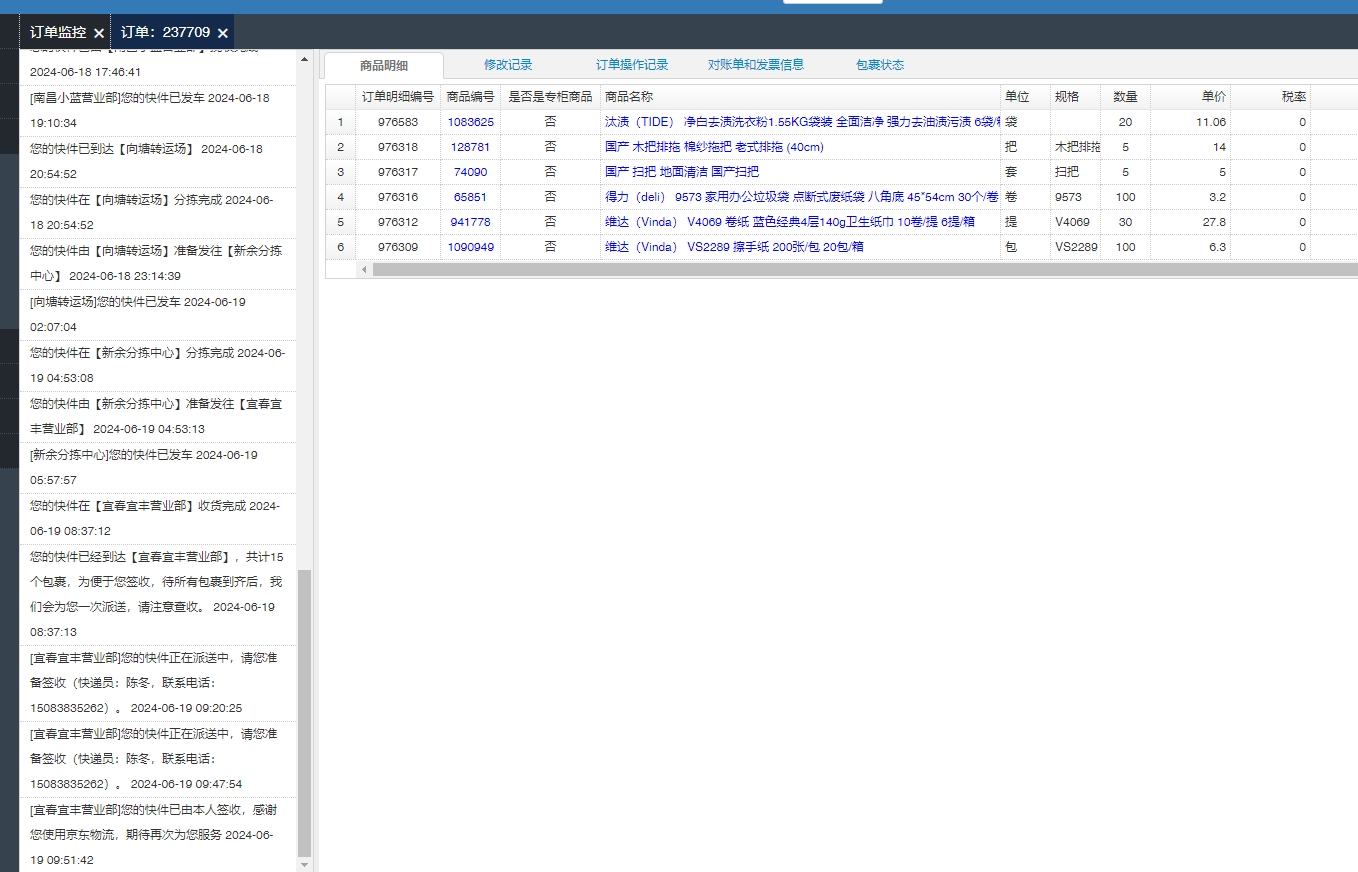Click the up arrow of tracking log scrollbar
1358x872 pixels.
[305, 59]
